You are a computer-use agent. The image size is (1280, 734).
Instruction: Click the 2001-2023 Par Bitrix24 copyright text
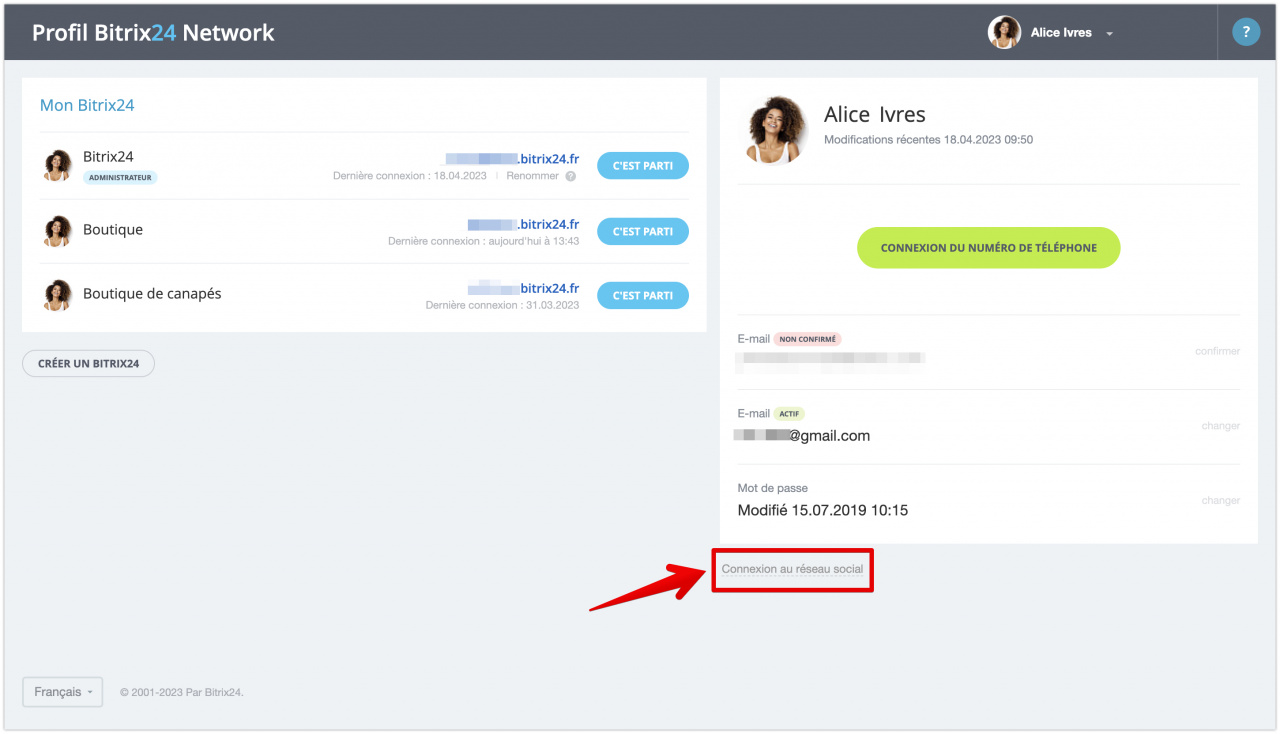181,692
